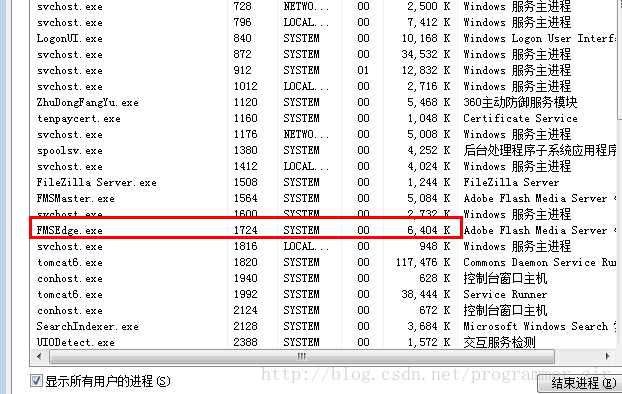The width and height of the screenshot is (622, 394).
Task: Select conhost.exe with PID 1940
Action: coord(69,279)
